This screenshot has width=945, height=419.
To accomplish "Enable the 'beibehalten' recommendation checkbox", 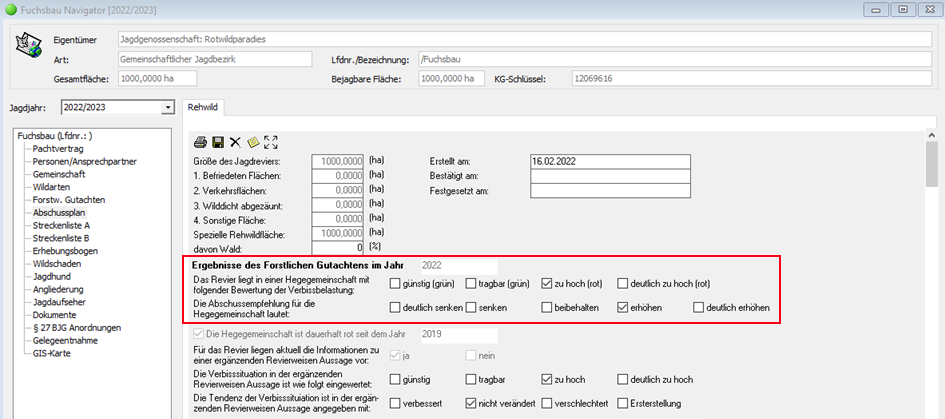I will tap(548, 307).
